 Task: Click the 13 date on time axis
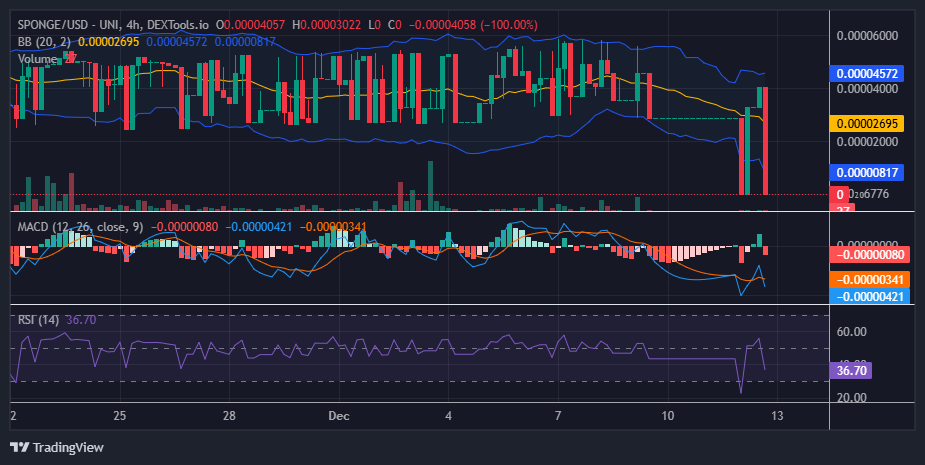pyautogui.click(x=778, y=415)
